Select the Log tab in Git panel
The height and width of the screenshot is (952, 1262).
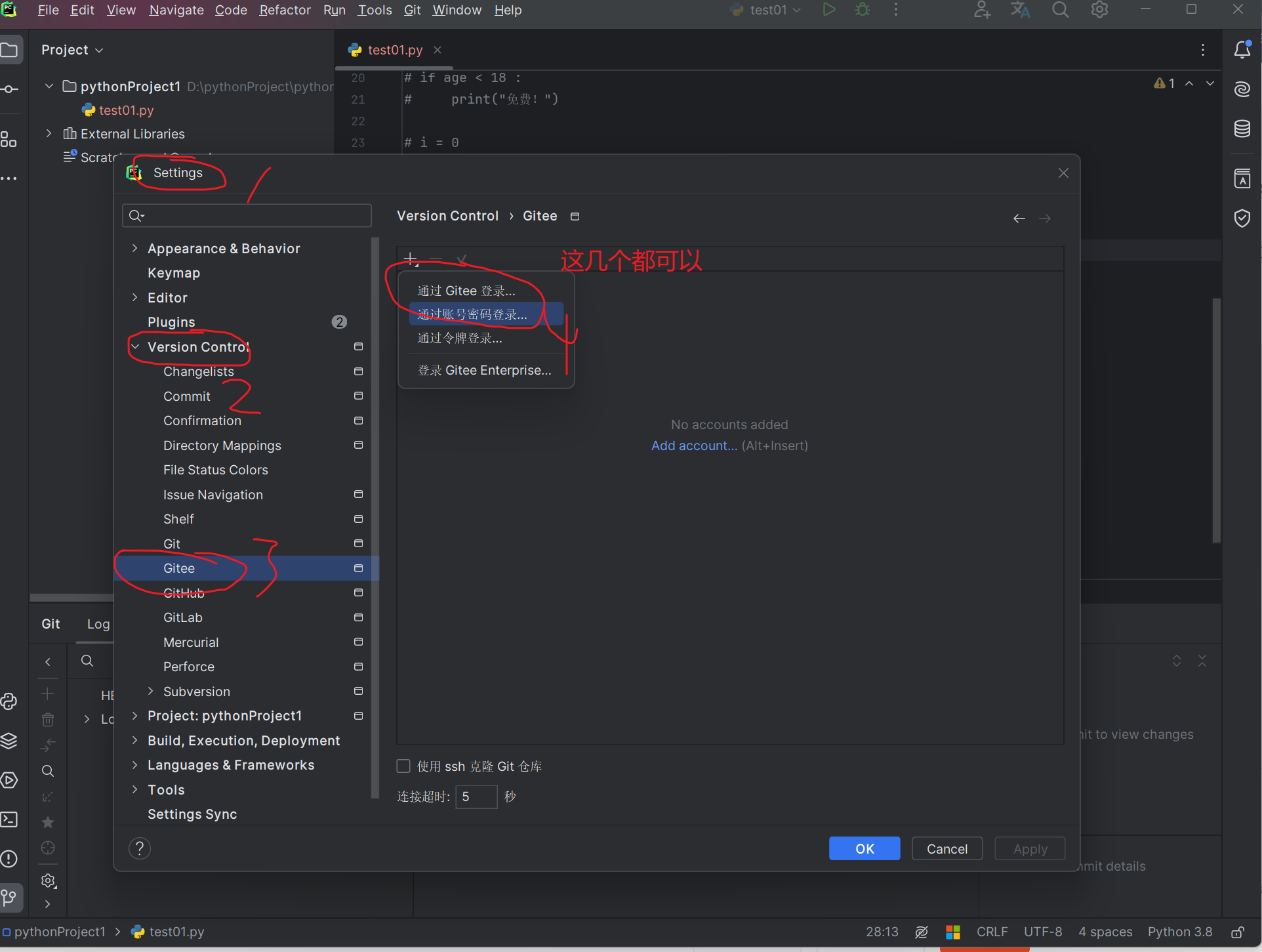[x=98, y=624]
